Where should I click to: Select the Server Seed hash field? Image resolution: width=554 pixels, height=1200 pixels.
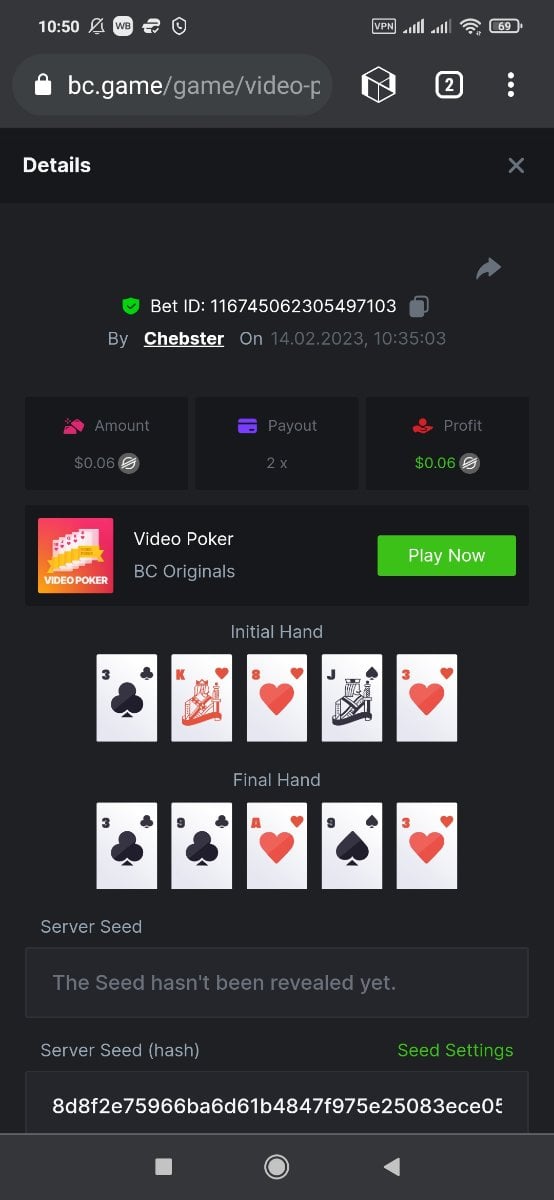277,1105
